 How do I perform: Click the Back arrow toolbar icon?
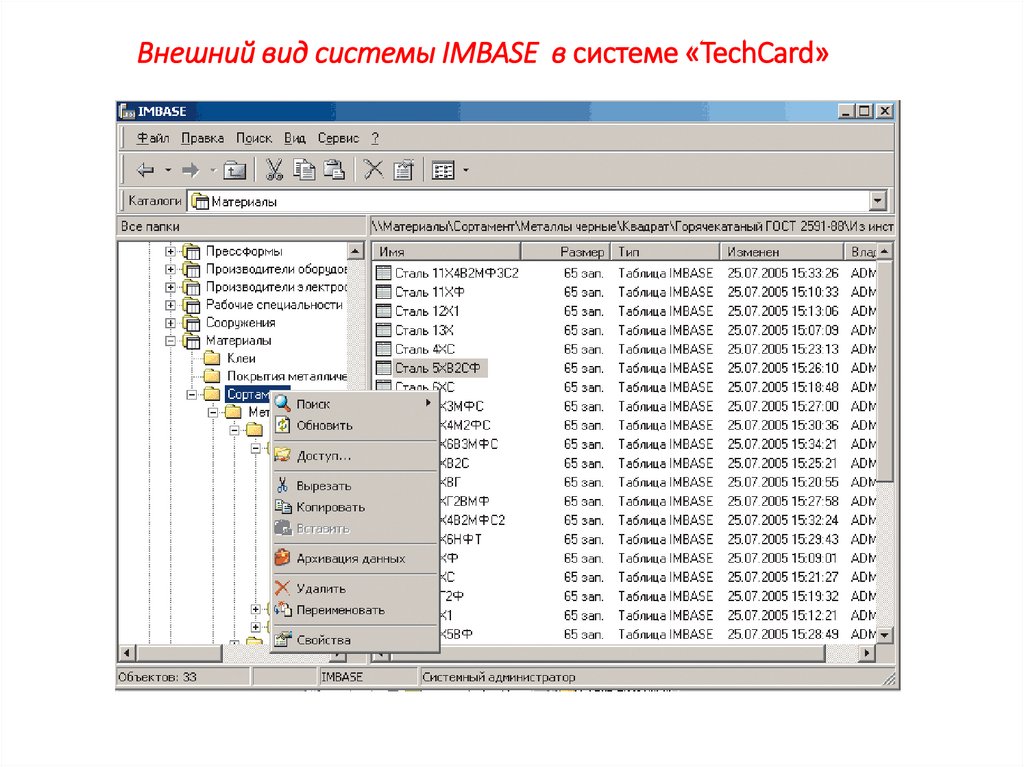(x=145, y=171)
